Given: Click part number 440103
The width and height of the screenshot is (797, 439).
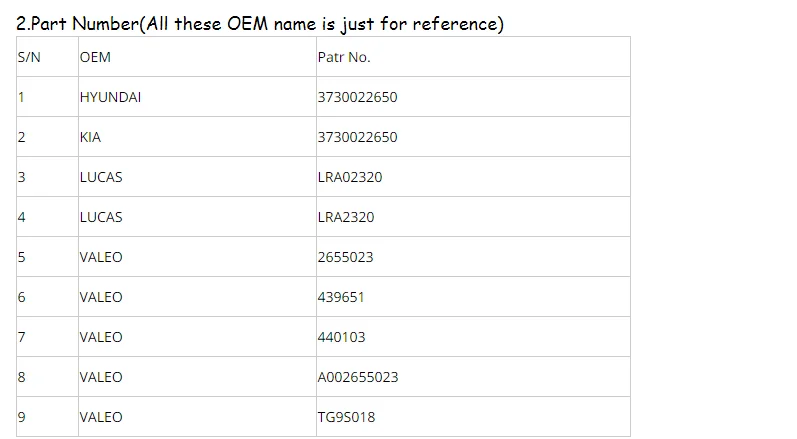Looking at the screenshot, I should (341, 337).
